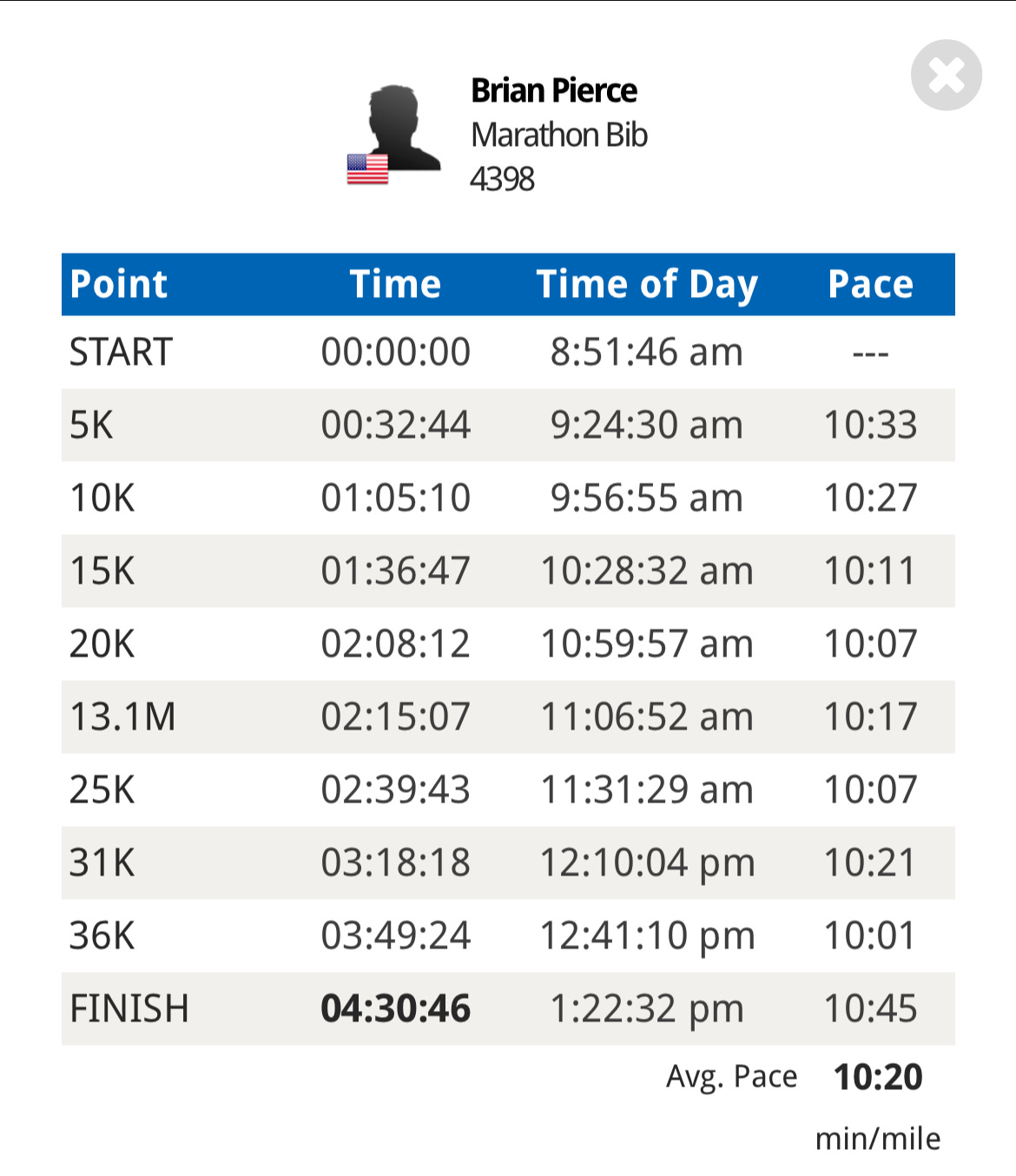Click the bold finish time 04:30:46
The image size is (1016, 1176).
395,1008
